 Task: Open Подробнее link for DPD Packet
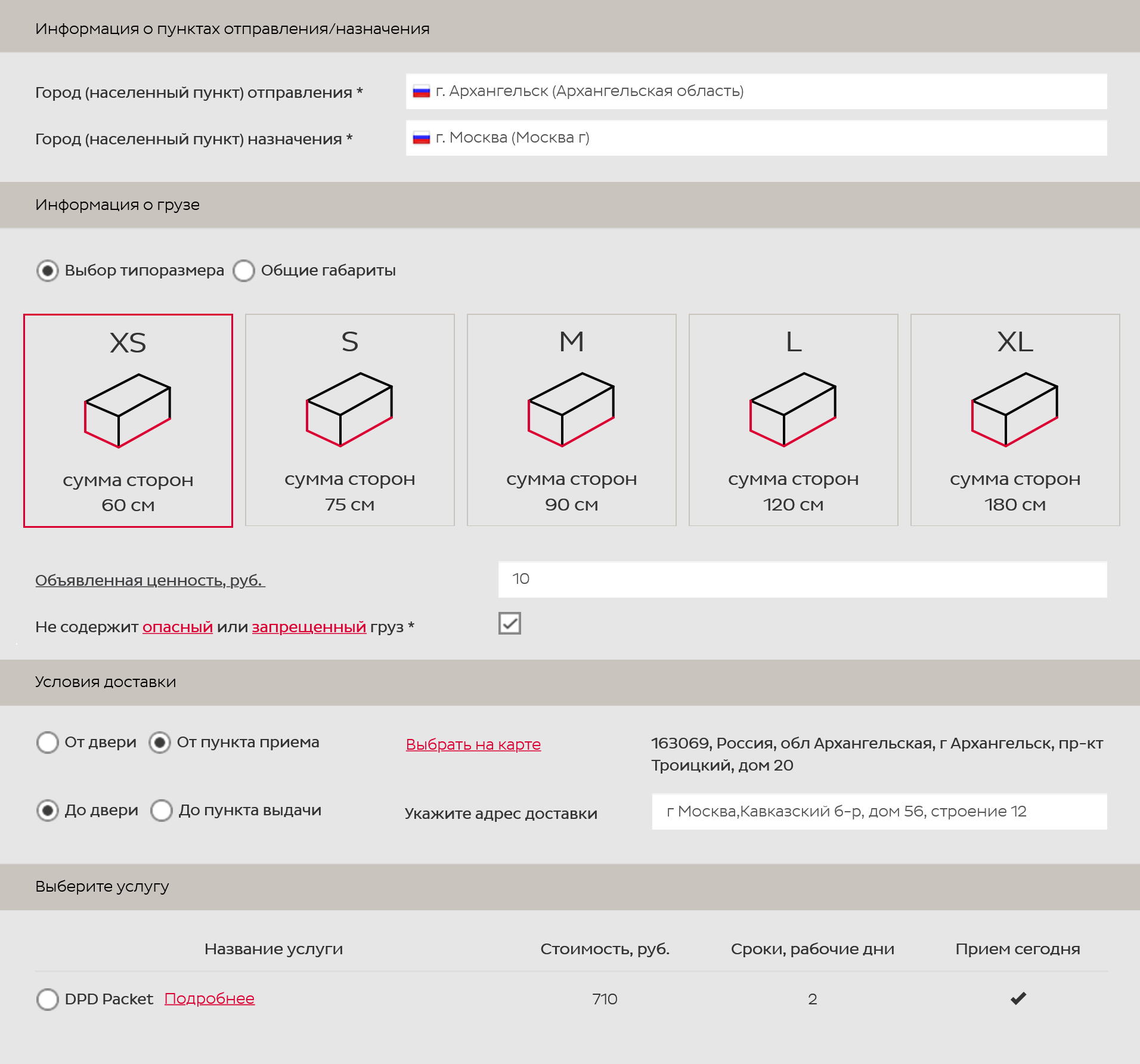(209, 998)
